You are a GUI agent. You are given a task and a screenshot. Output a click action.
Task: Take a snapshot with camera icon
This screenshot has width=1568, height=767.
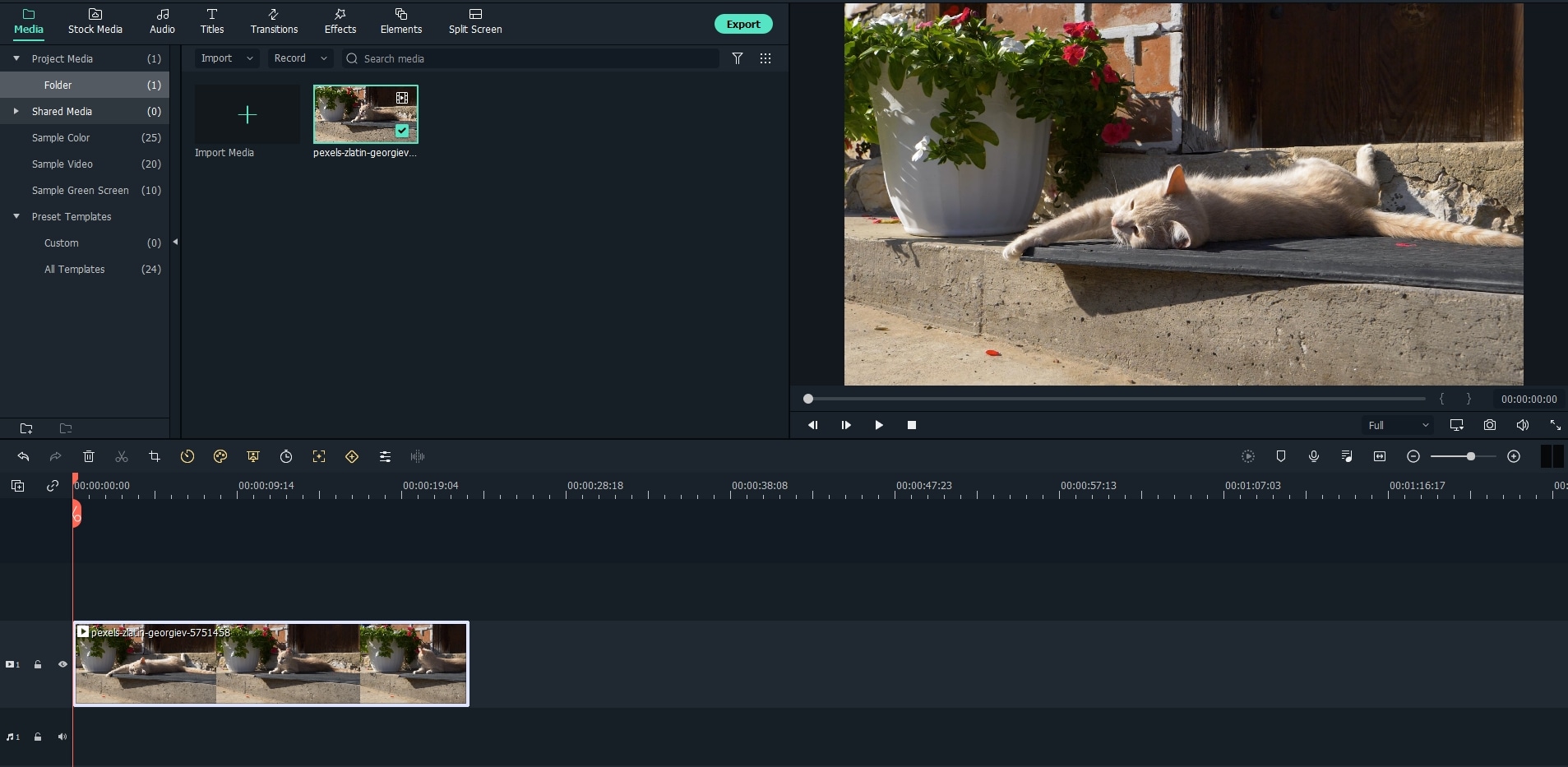point(1490,425)
